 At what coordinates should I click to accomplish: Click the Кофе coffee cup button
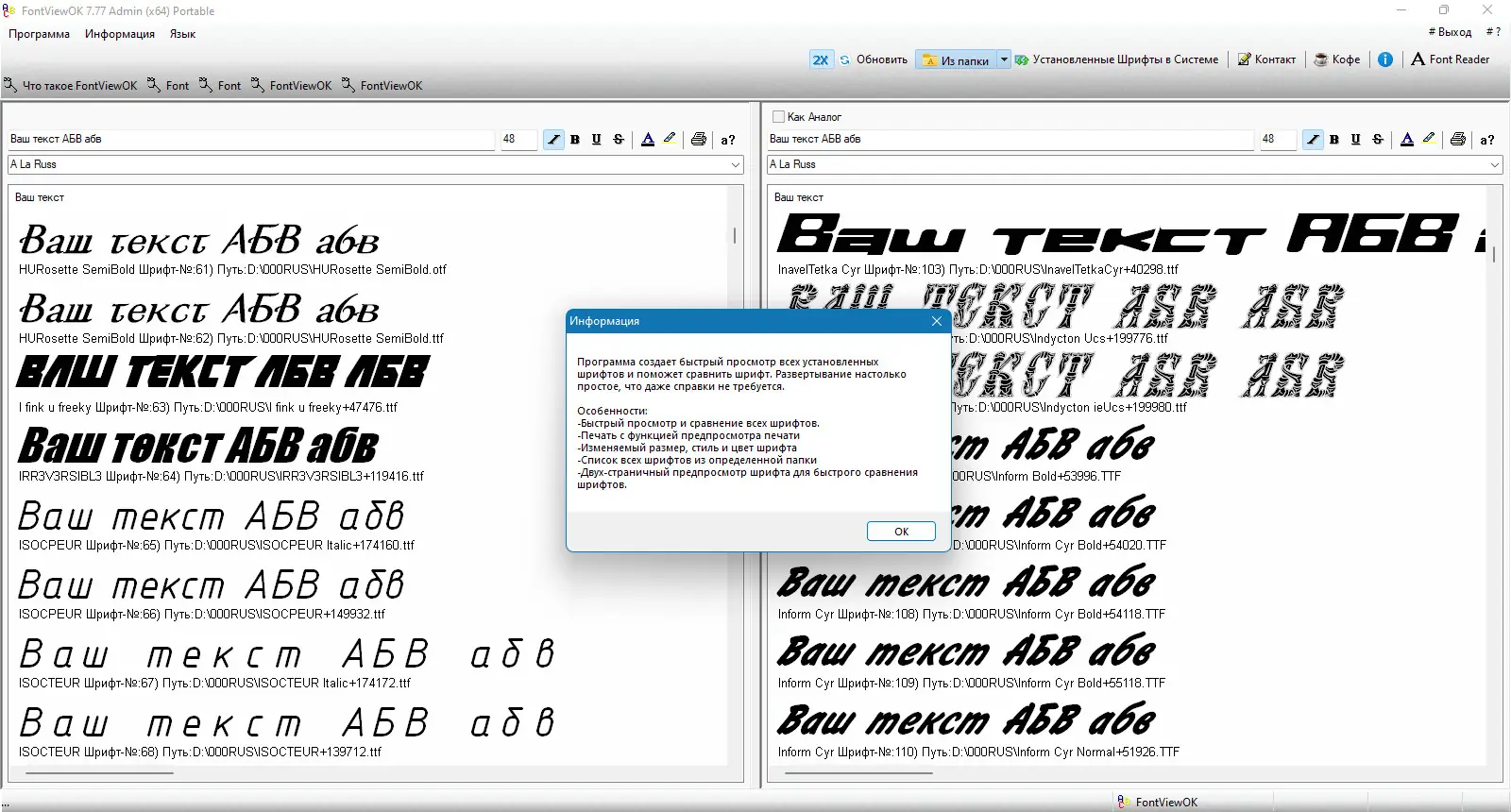(1337, 59)
